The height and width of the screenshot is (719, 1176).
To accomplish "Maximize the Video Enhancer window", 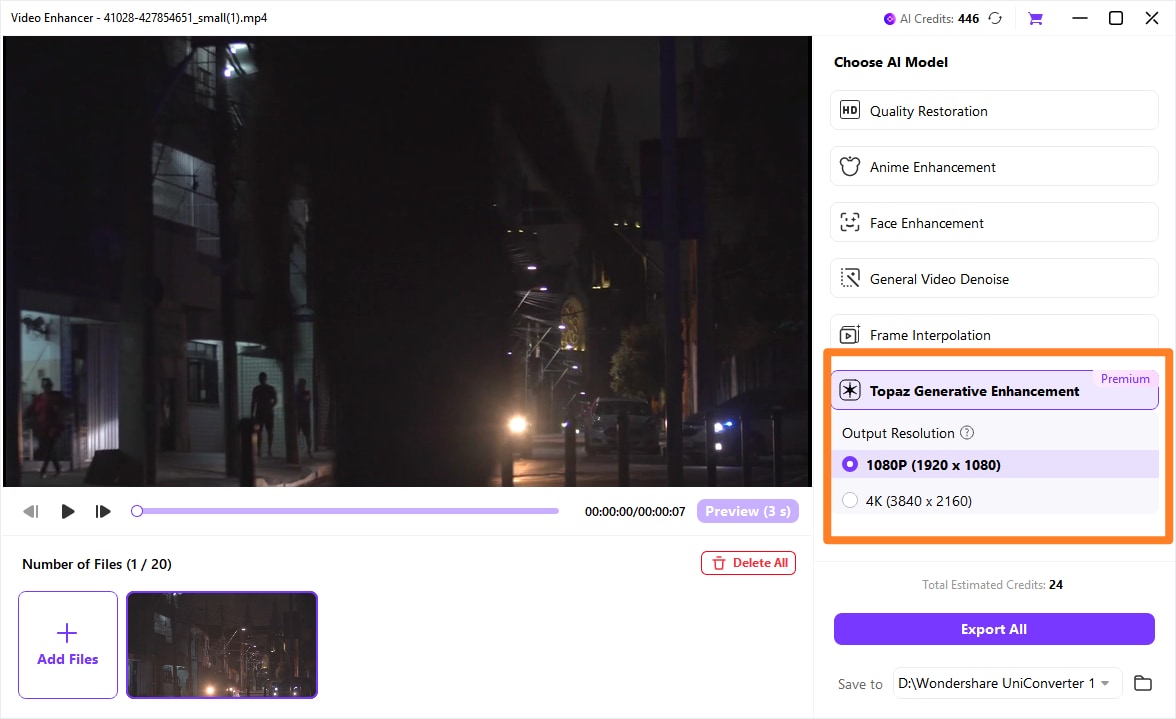I will point(1116,18).
